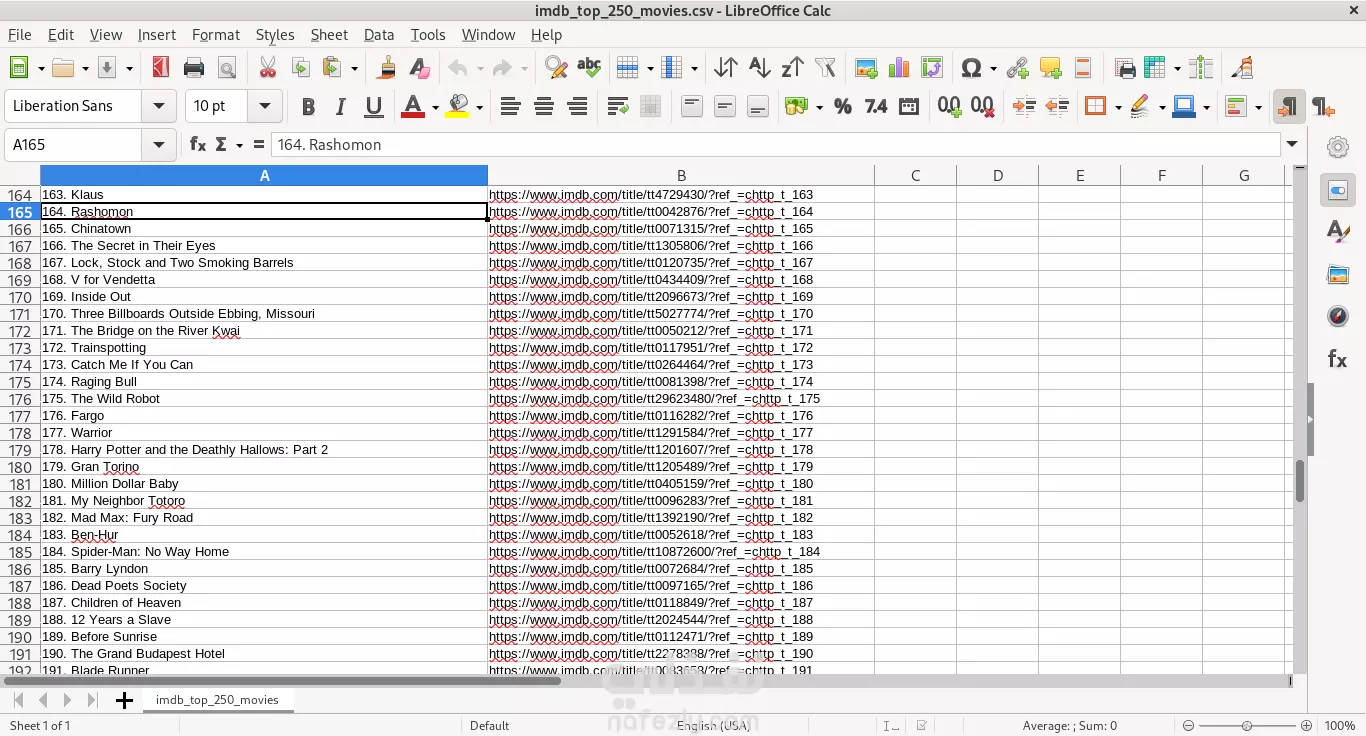1366x736 pixels.
Task: Run Spelling check icon
Action: point(589,68)
